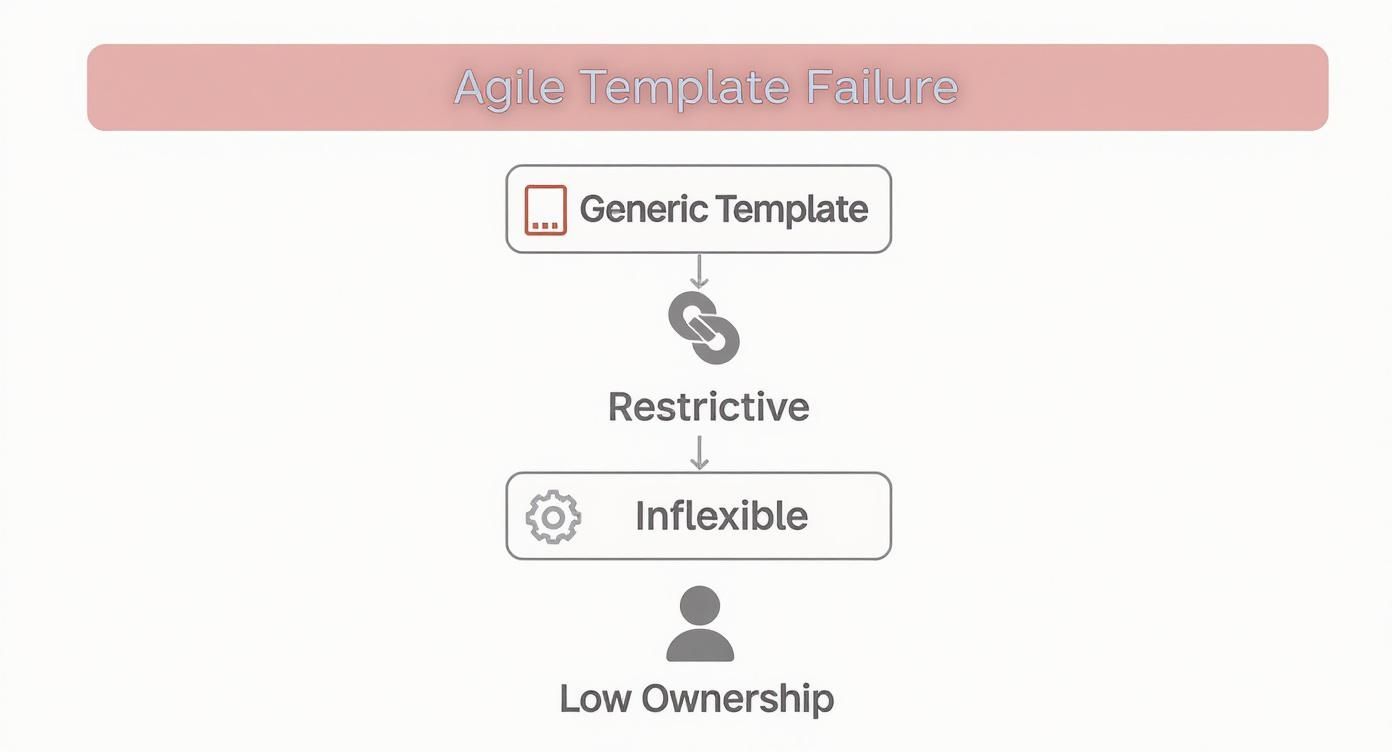Click the arrow beneath the Restrictive label

700,451
